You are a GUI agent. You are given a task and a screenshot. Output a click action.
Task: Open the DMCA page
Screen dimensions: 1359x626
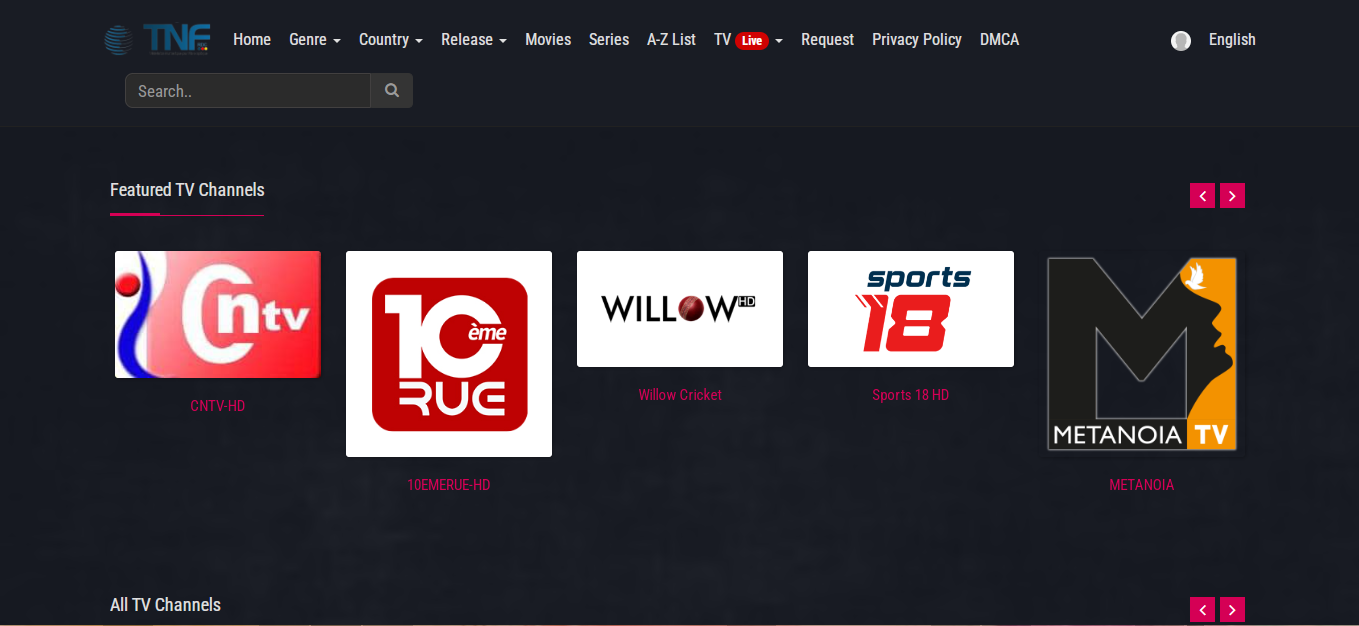[x=999, y=40]
